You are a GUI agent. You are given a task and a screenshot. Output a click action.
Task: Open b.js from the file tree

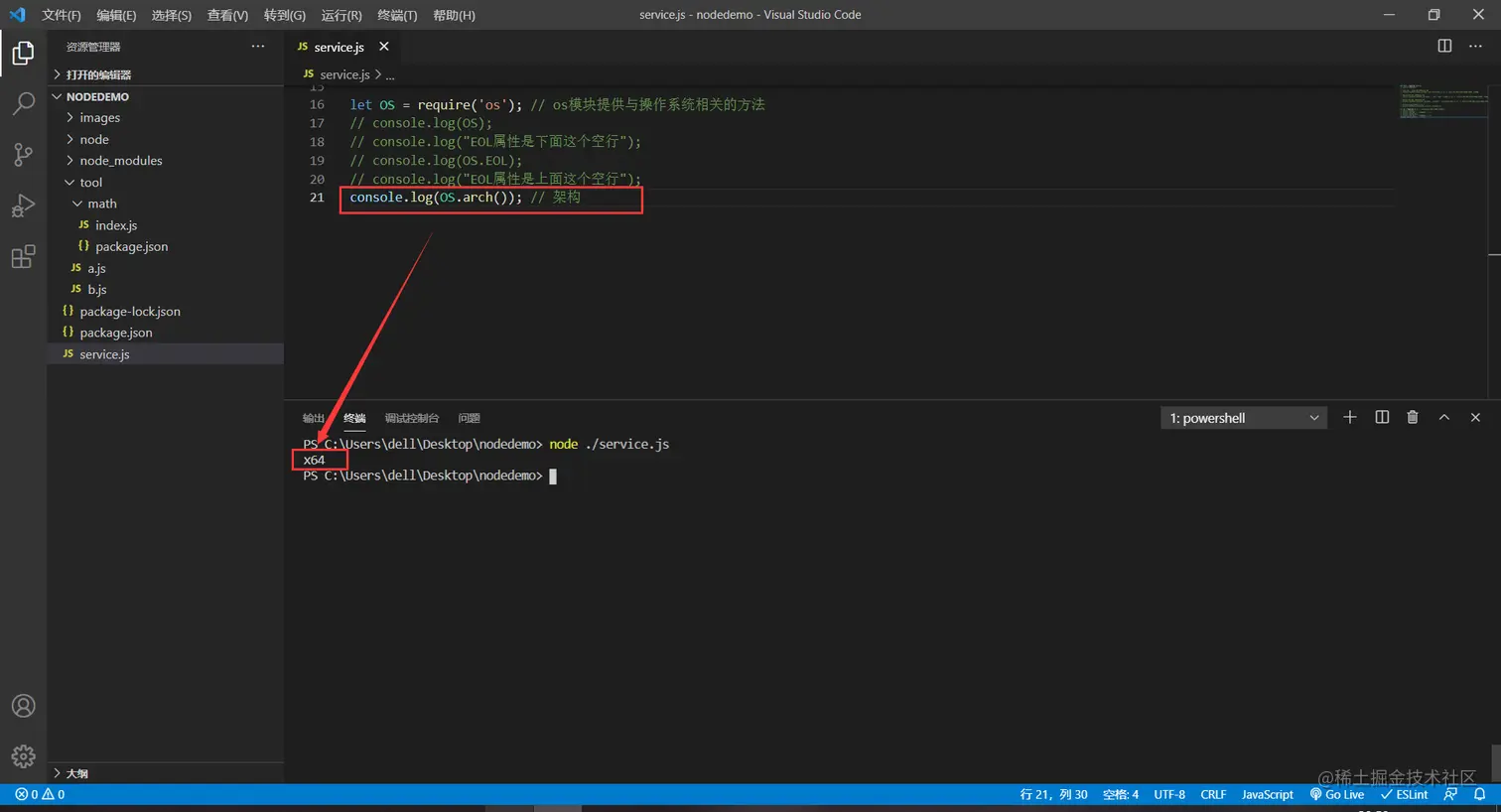pos(166,290)
